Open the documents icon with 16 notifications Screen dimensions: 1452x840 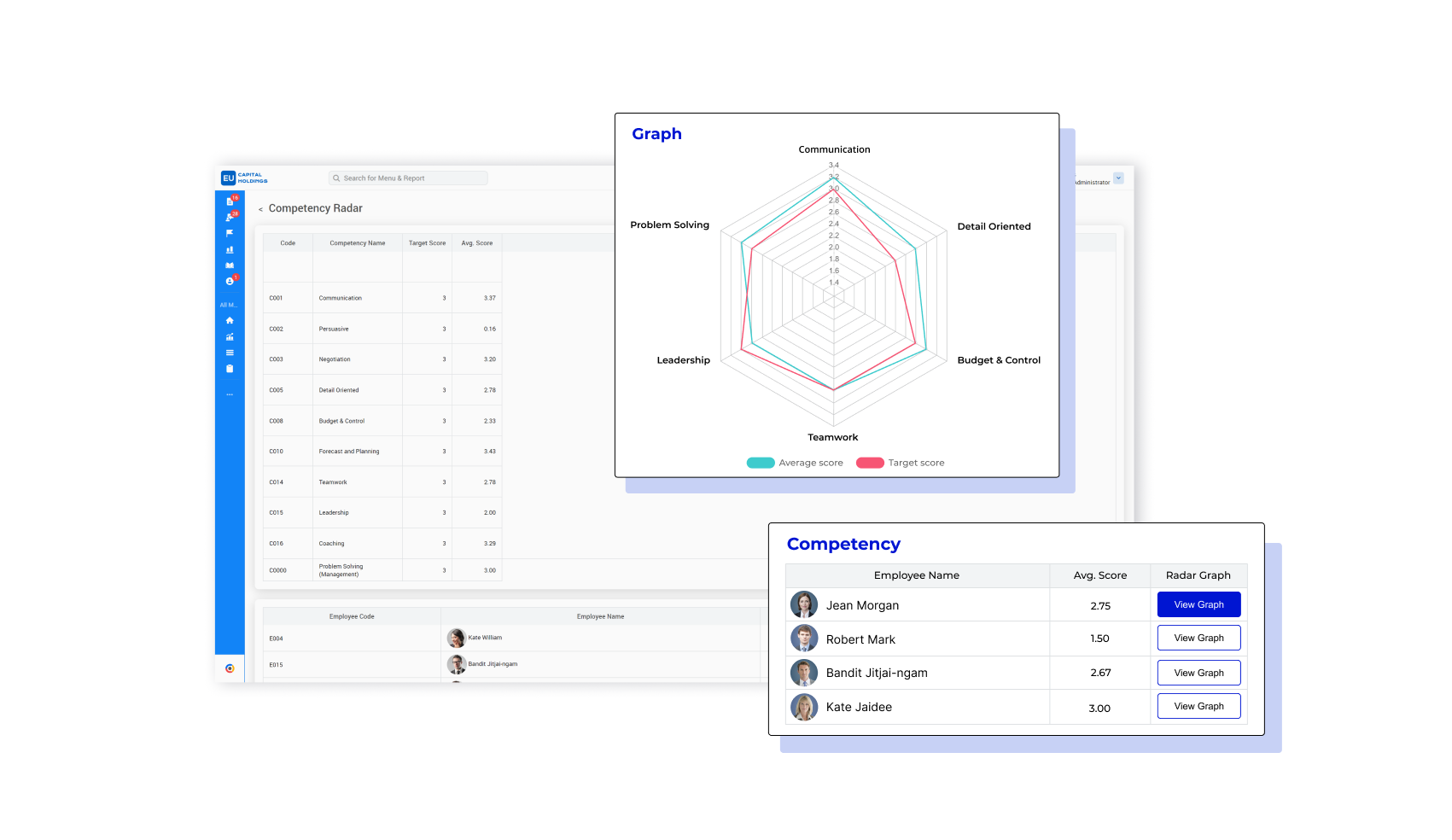[229, 200]
